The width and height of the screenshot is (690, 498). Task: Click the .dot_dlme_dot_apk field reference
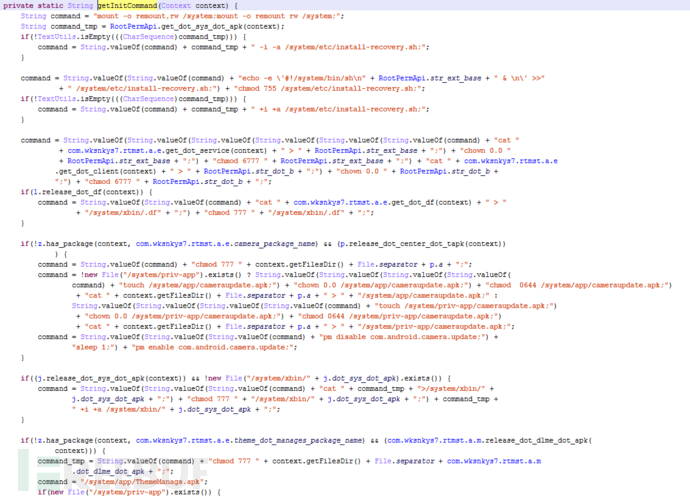pyautogui.click(x=108, y=472)
